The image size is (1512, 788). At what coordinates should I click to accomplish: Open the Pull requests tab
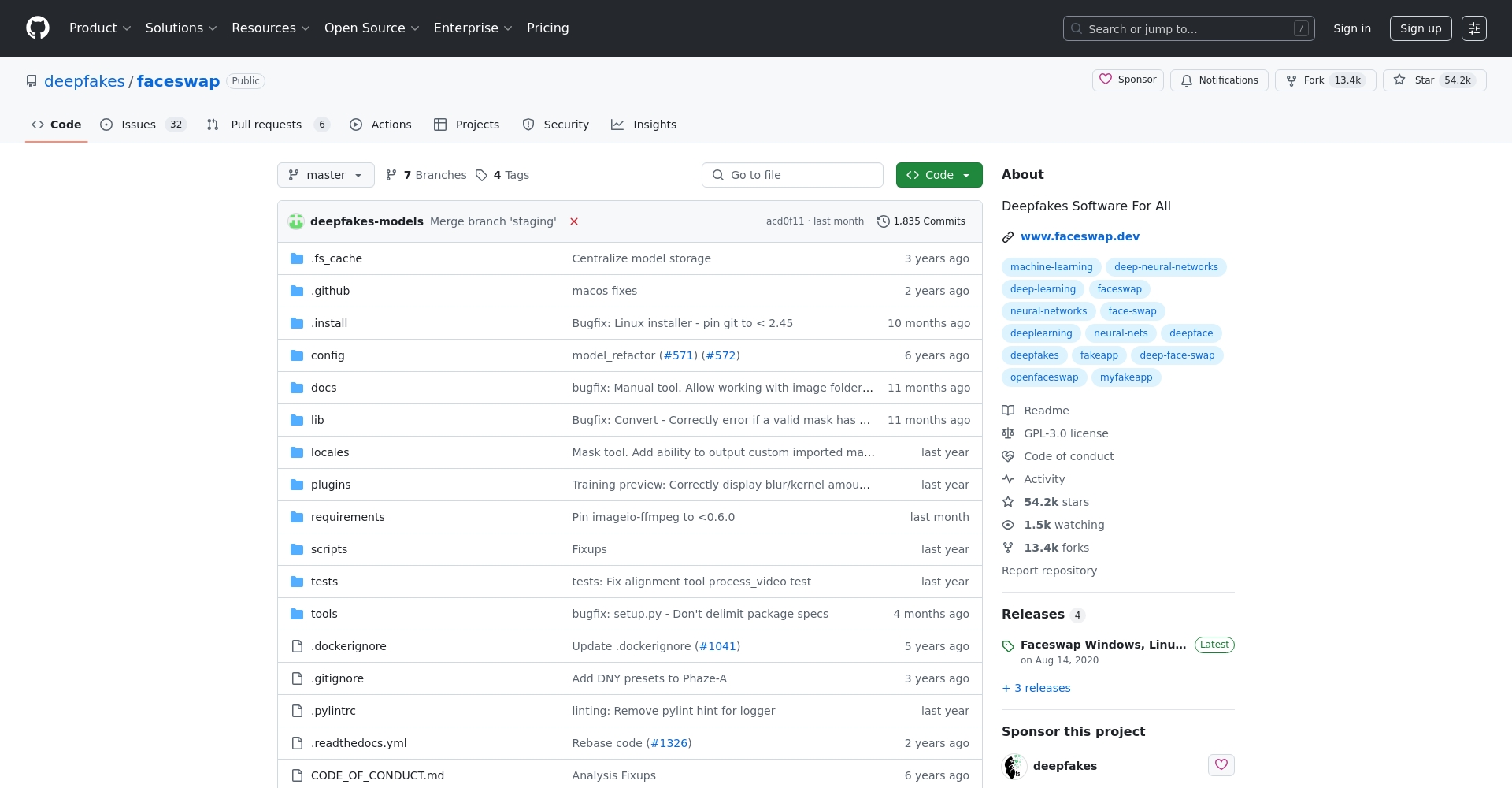(x=268, y=125)
